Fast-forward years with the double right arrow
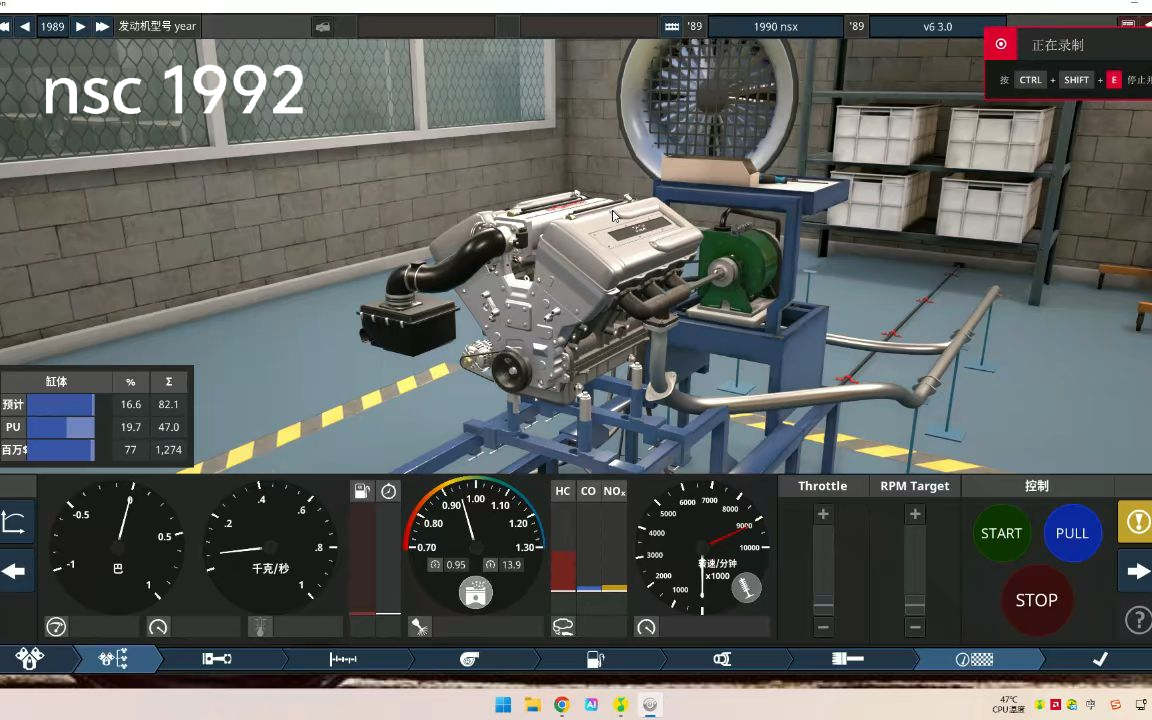 pyautogui.click(x=102, y=26)
